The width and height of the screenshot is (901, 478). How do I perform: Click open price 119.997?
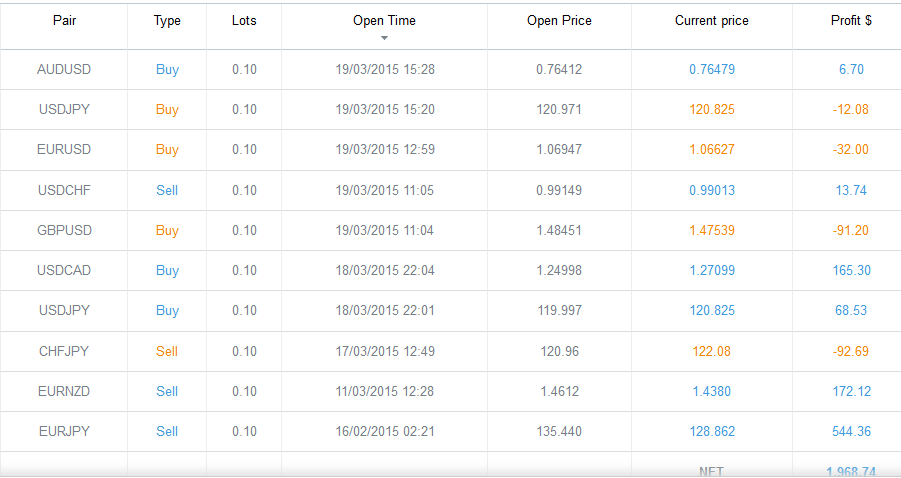coord(559,310)
